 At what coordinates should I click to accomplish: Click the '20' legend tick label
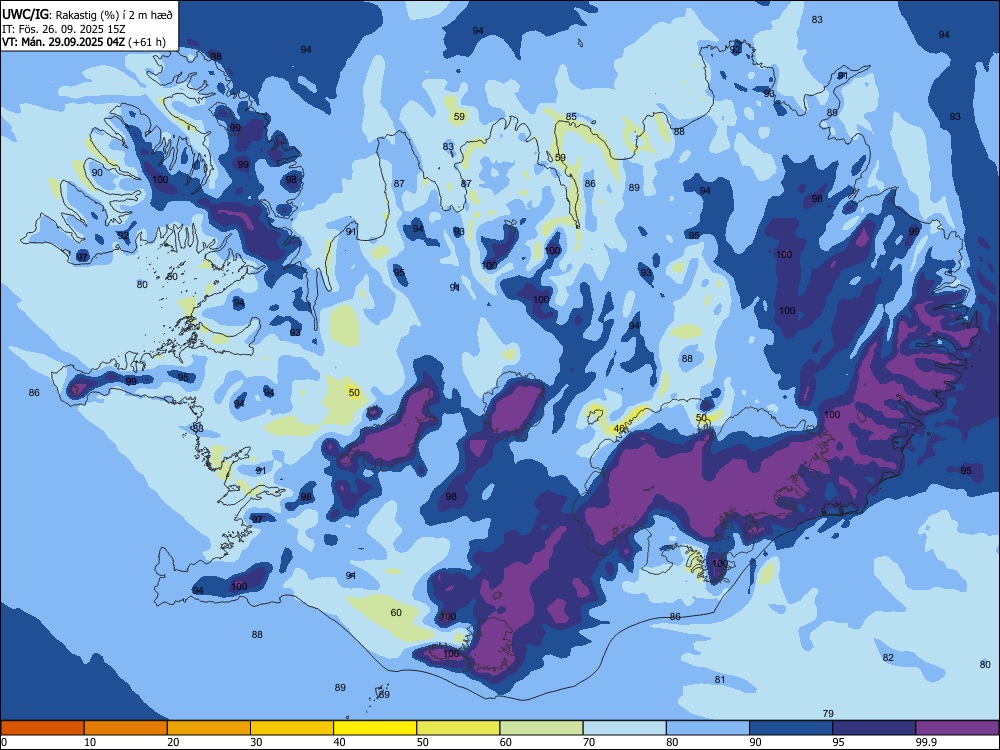point(173,742)
